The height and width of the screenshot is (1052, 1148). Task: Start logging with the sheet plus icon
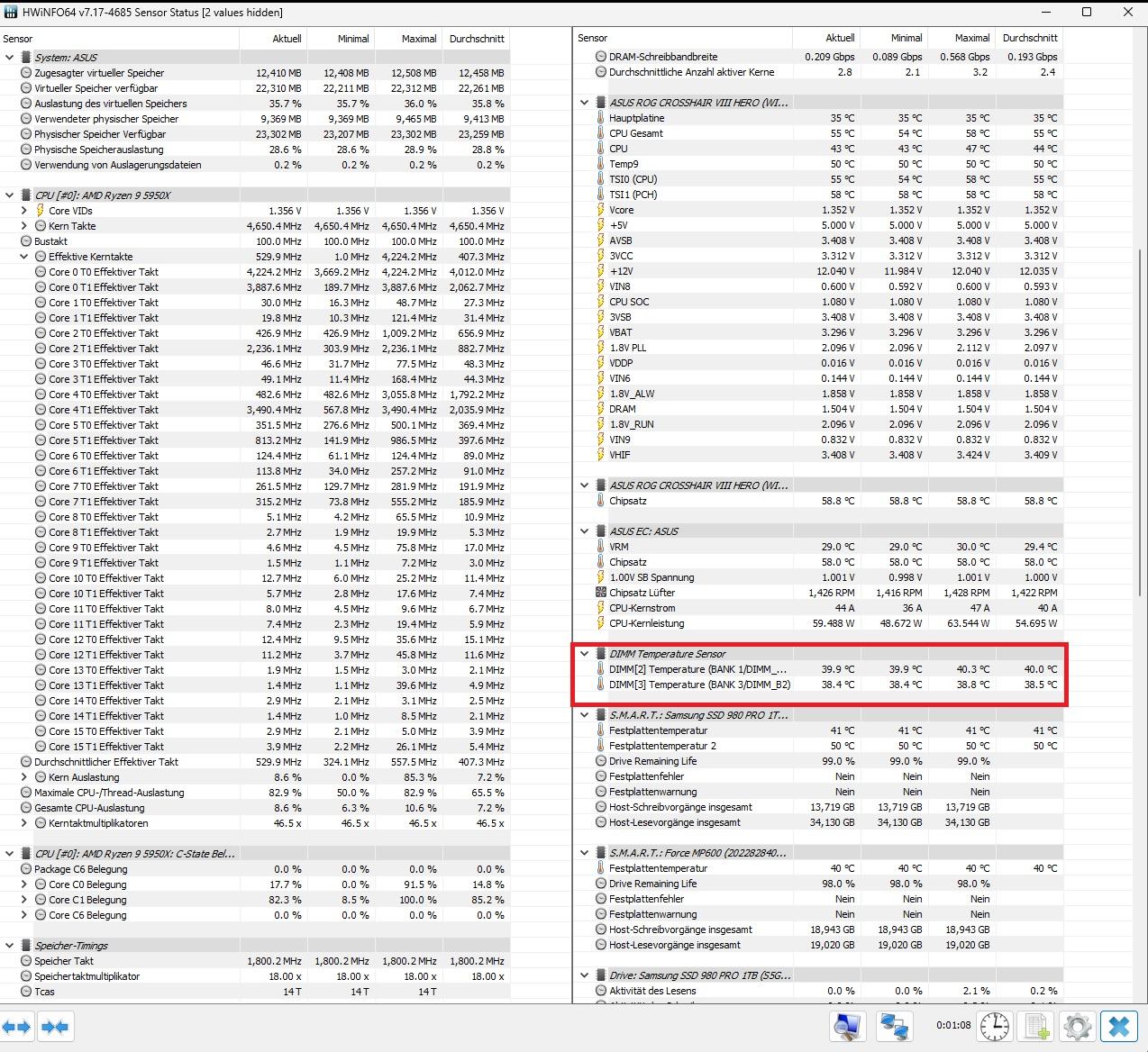(x=1036, y=1026)
